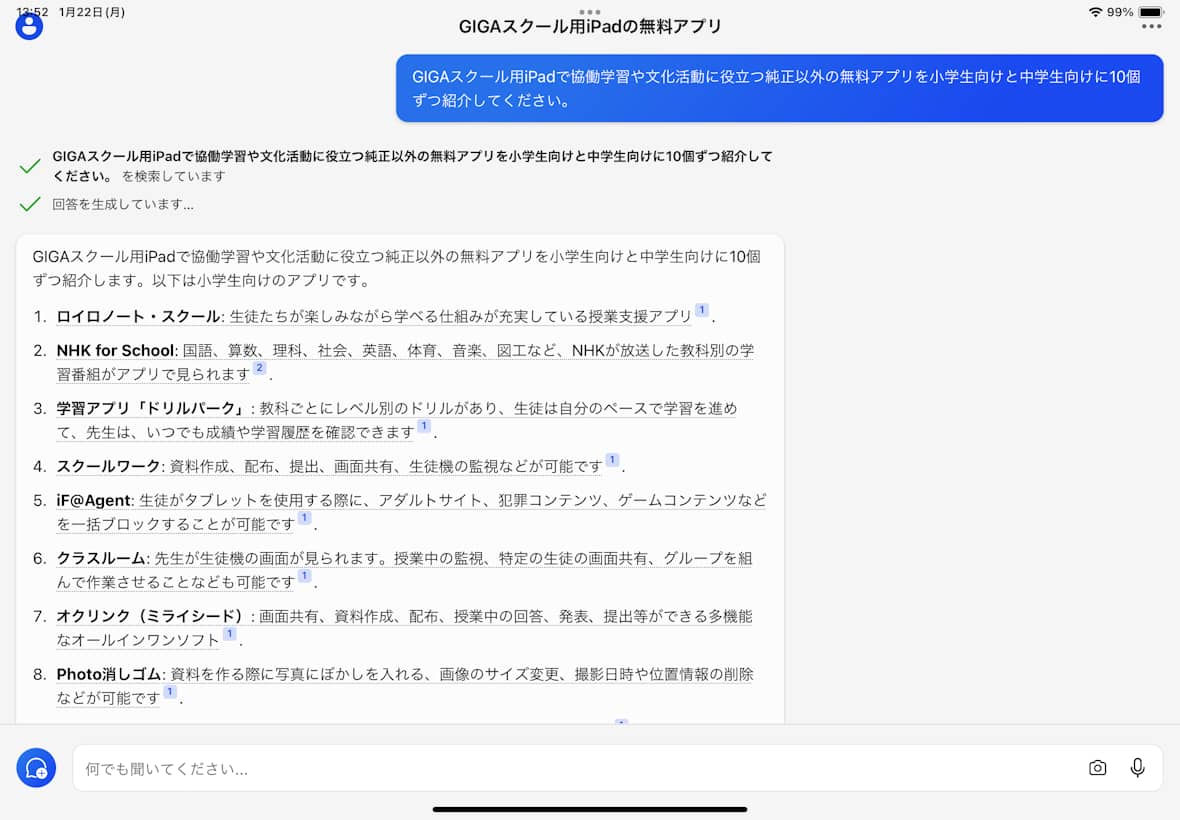The width and height of the screenshot is (1180, 820).
Task: Tap the home indicator bar
Action: tap(590, 809)
